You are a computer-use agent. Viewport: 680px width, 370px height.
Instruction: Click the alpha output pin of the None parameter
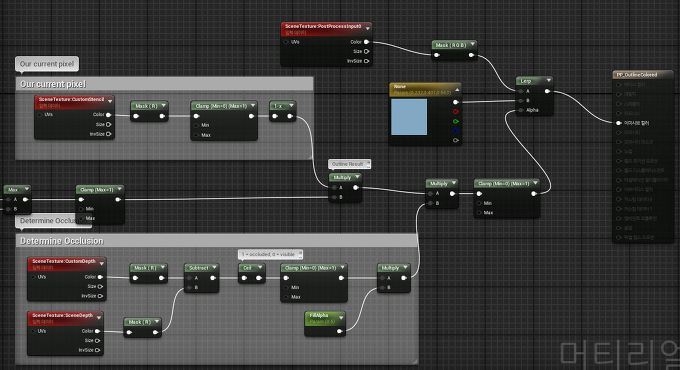(x=455, y=140)
